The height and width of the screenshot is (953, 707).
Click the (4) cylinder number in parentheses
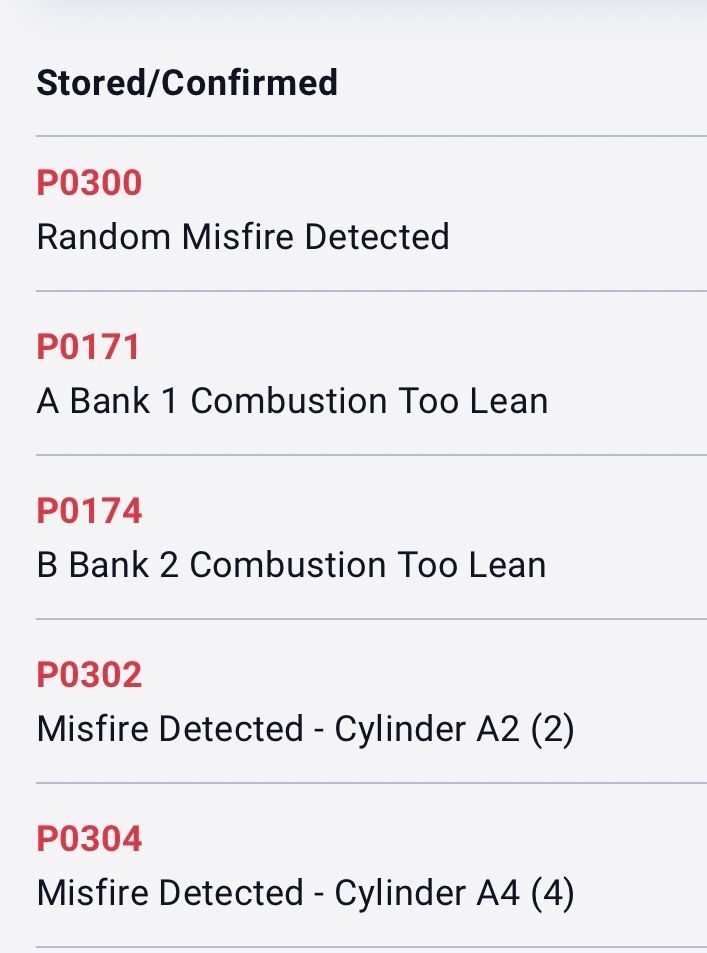coord(553,893)
